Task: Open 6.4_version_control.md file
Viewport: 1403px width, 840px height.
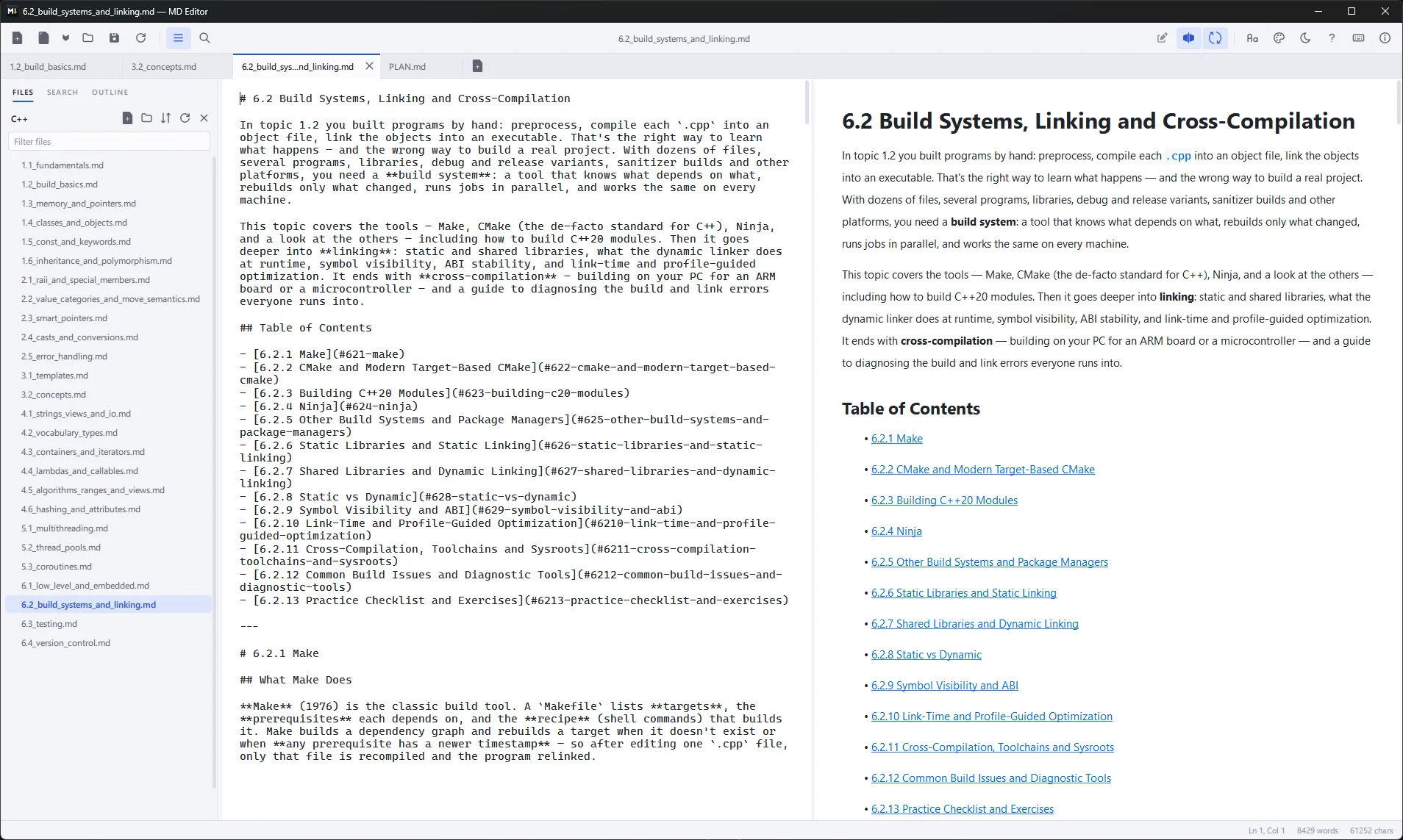Action: pyautogui.click(x=108, y=643)
